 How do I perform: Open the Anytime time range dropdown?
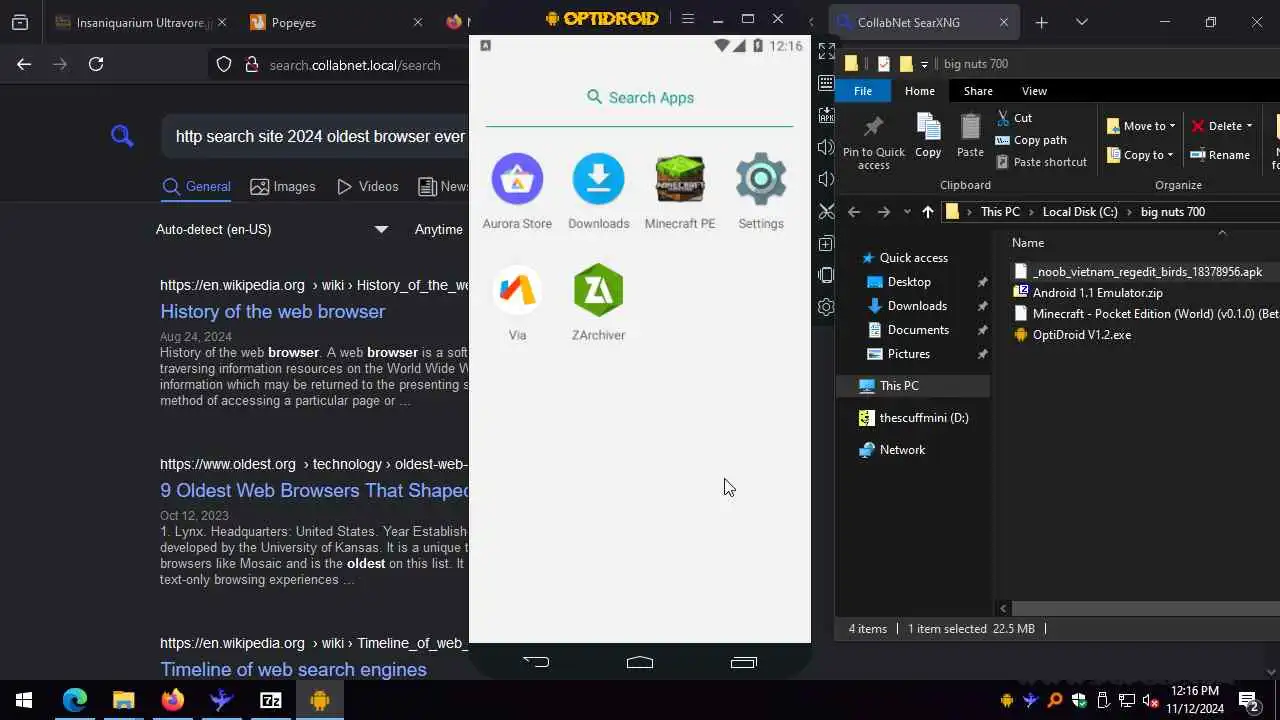440,229
